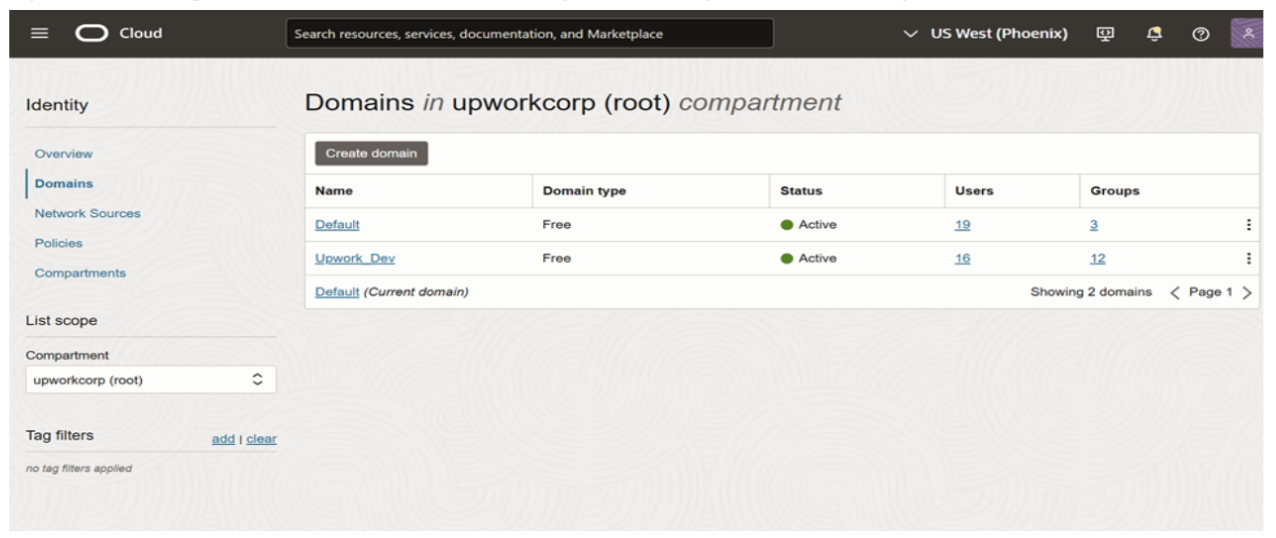Open the help question mark icon
The height and width of the screenshot is (538, 1276).
(x=1201, y=34)
